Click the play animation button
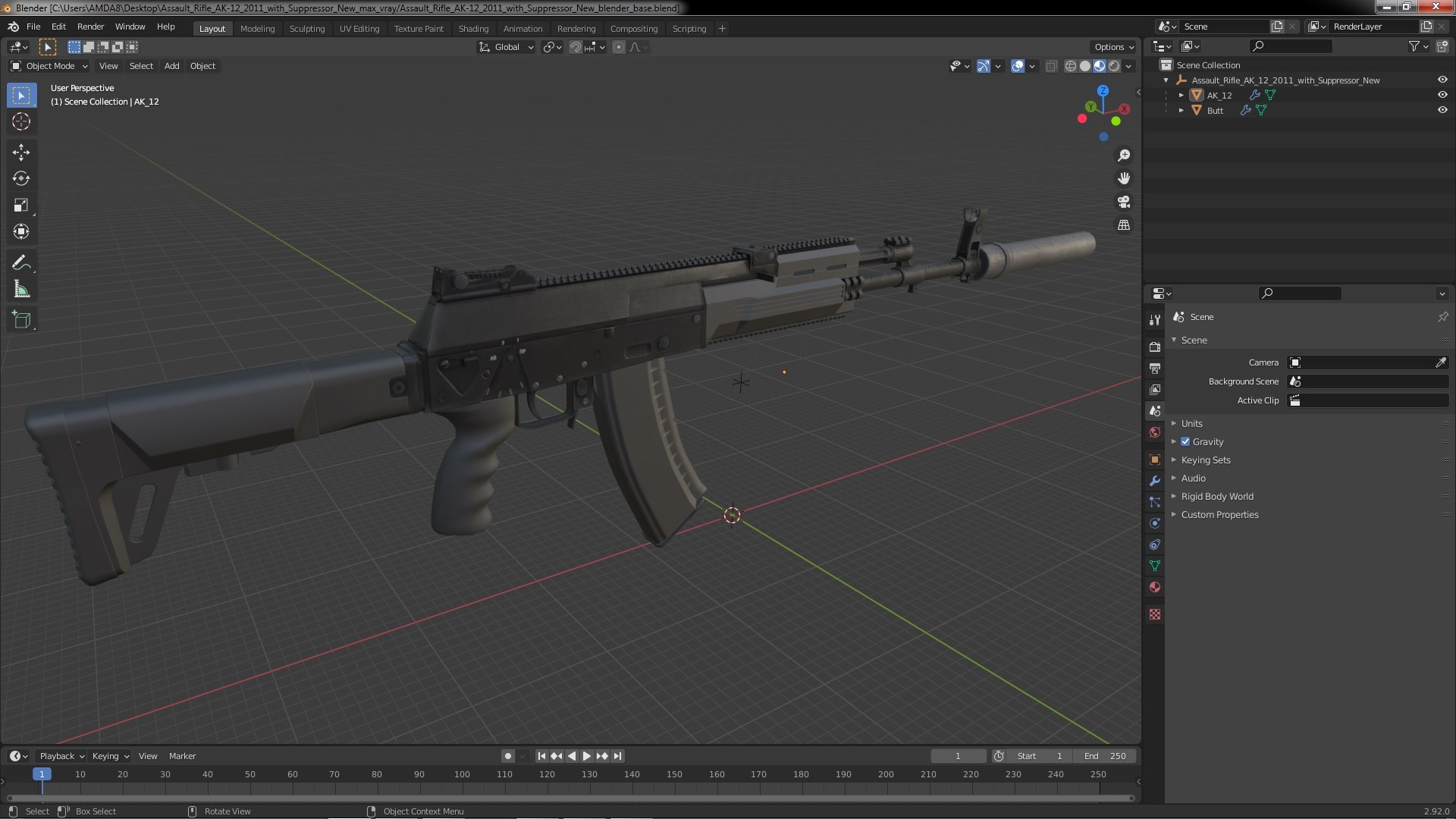Screen dimensions: 1456x819 coord(586,756)
